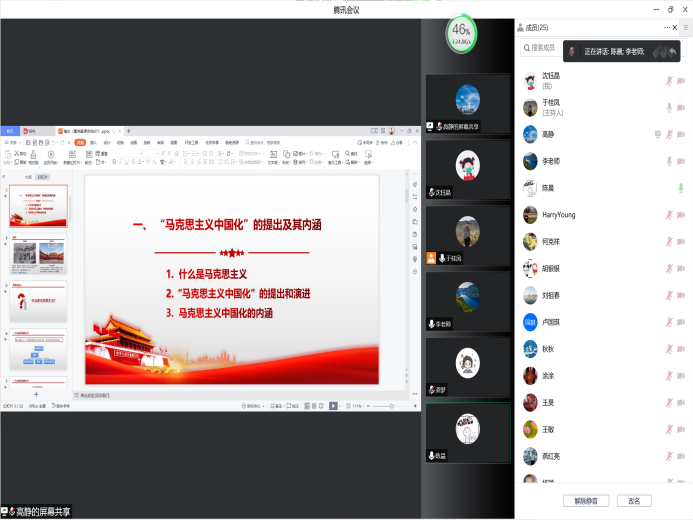Click the network status 46% indicator
Screen dimensions: 693x520
pyautogui.click(x=461, y=35)
